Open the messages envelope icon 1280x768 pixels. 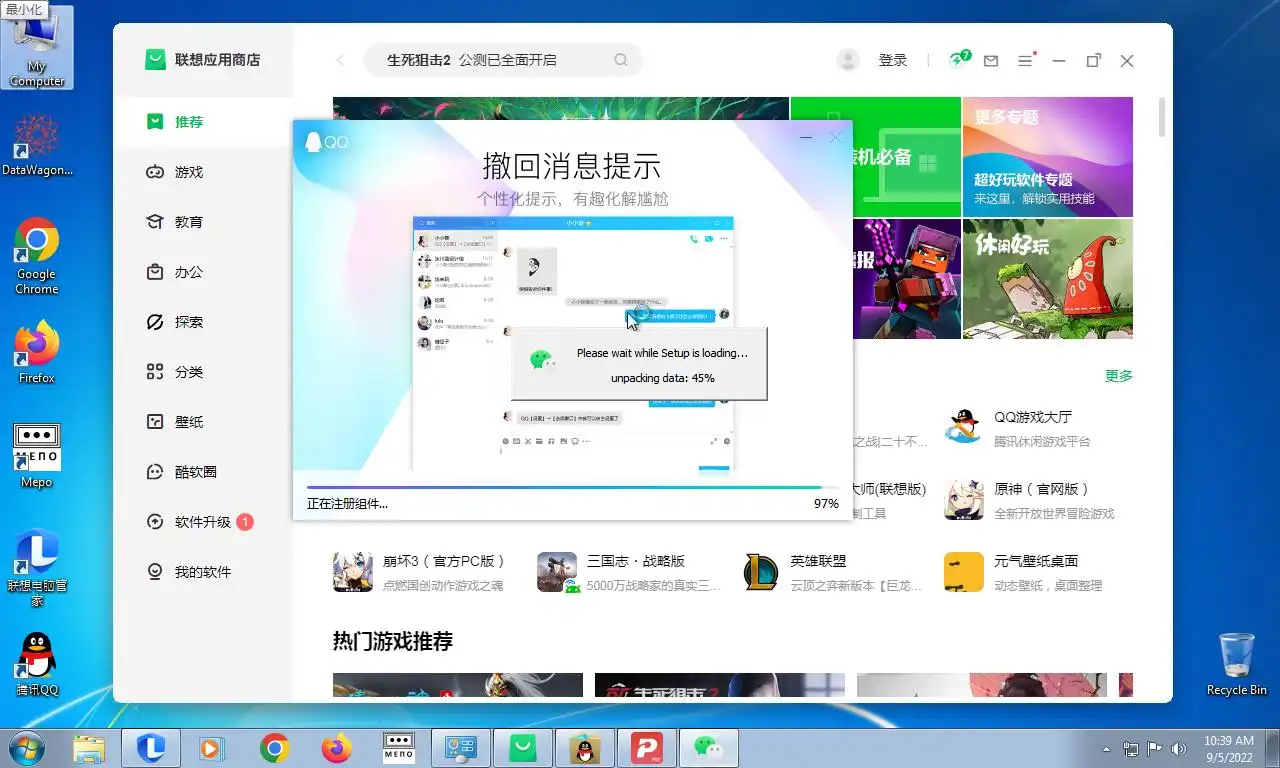tap(991, 61)
